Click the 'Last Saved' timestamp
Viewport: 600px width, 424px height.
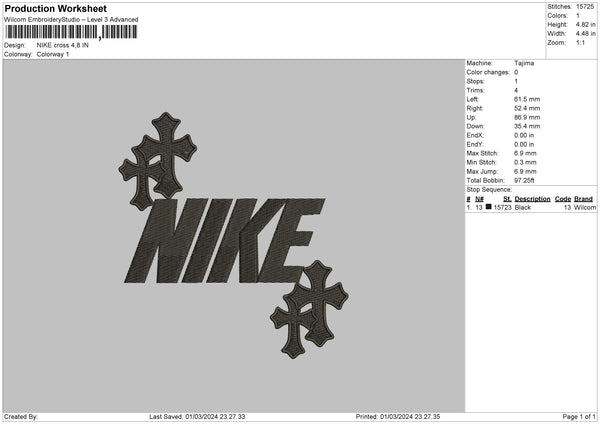click(x=197, y=417)
